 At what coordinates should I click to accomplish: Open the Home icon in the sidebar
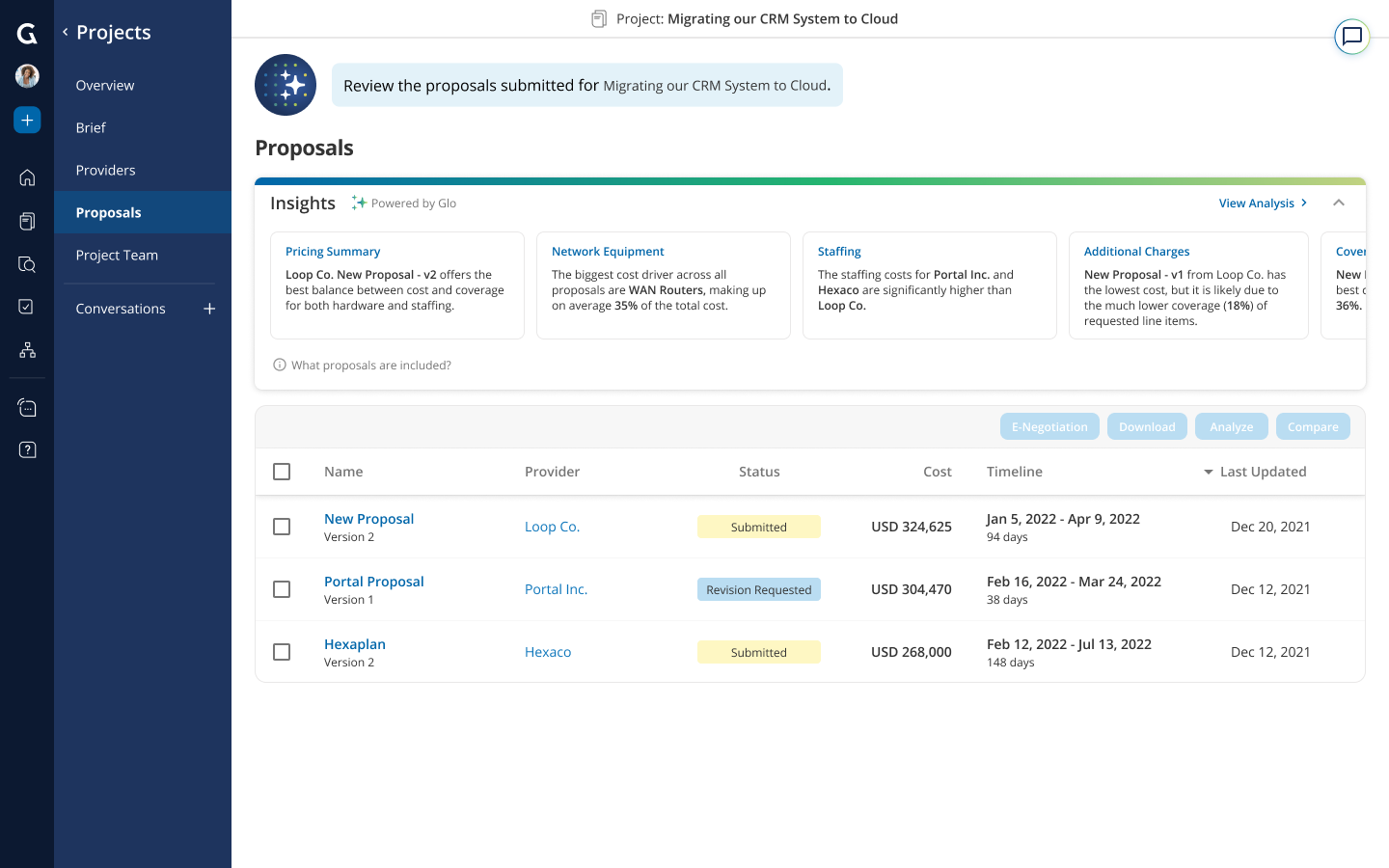tap(26, 177)
